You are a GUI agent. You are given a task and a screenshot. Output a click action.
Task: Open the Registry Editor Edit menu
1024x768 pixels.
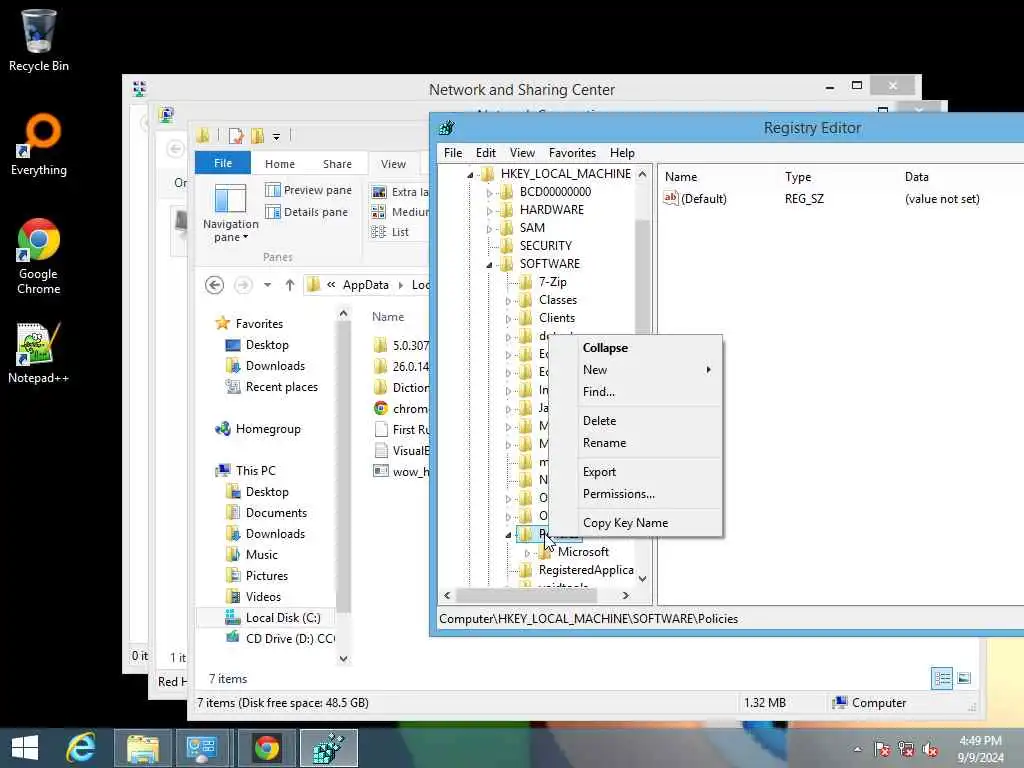pos(485,153)
